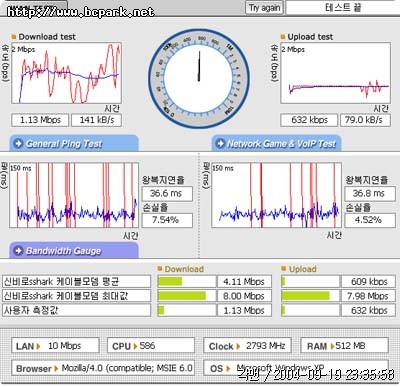
Task: Click the orange arrow beside LAN
Action: coord(38,346)
